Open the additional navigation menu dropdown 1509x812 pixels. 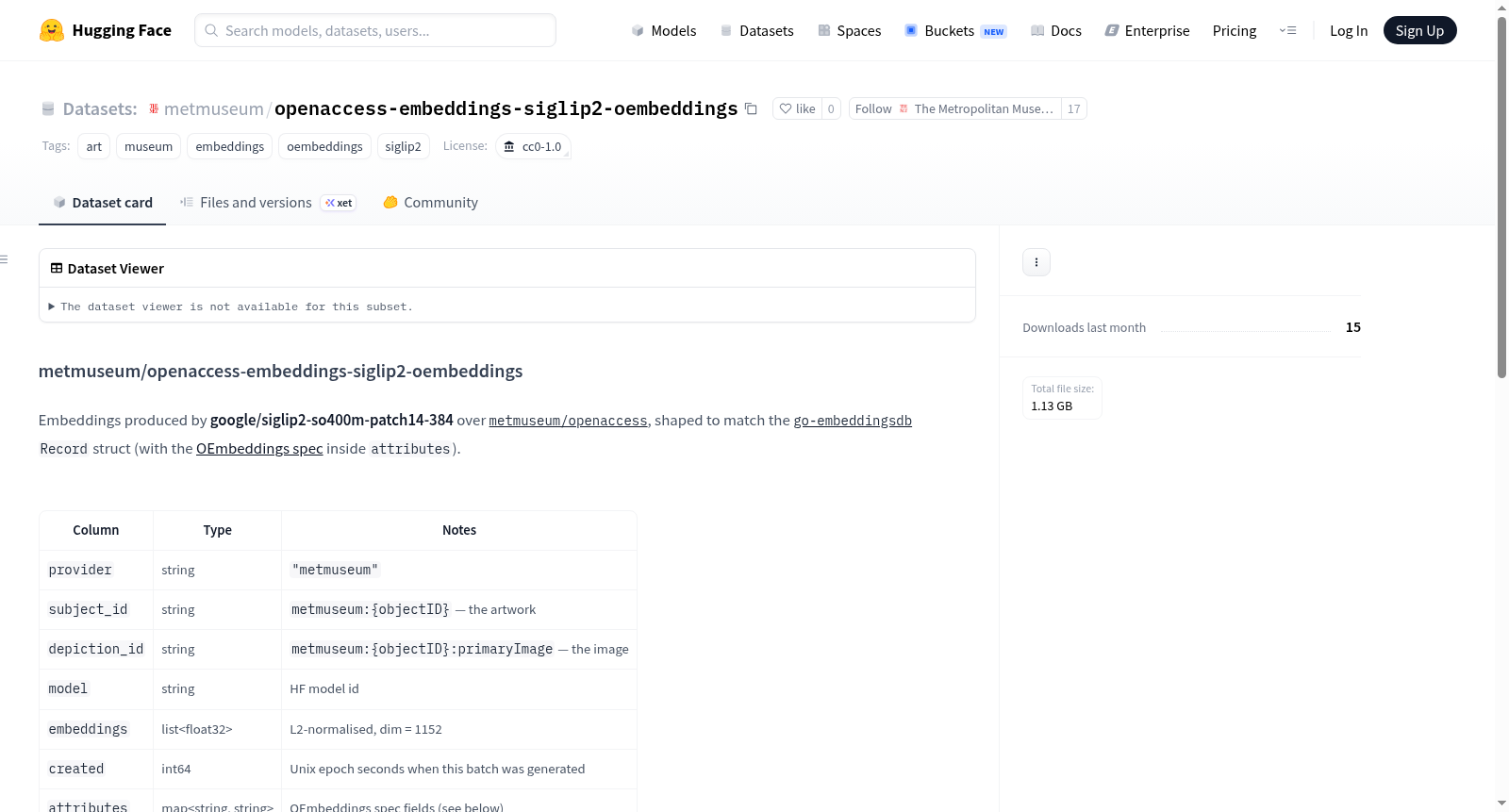[1287, 30]
